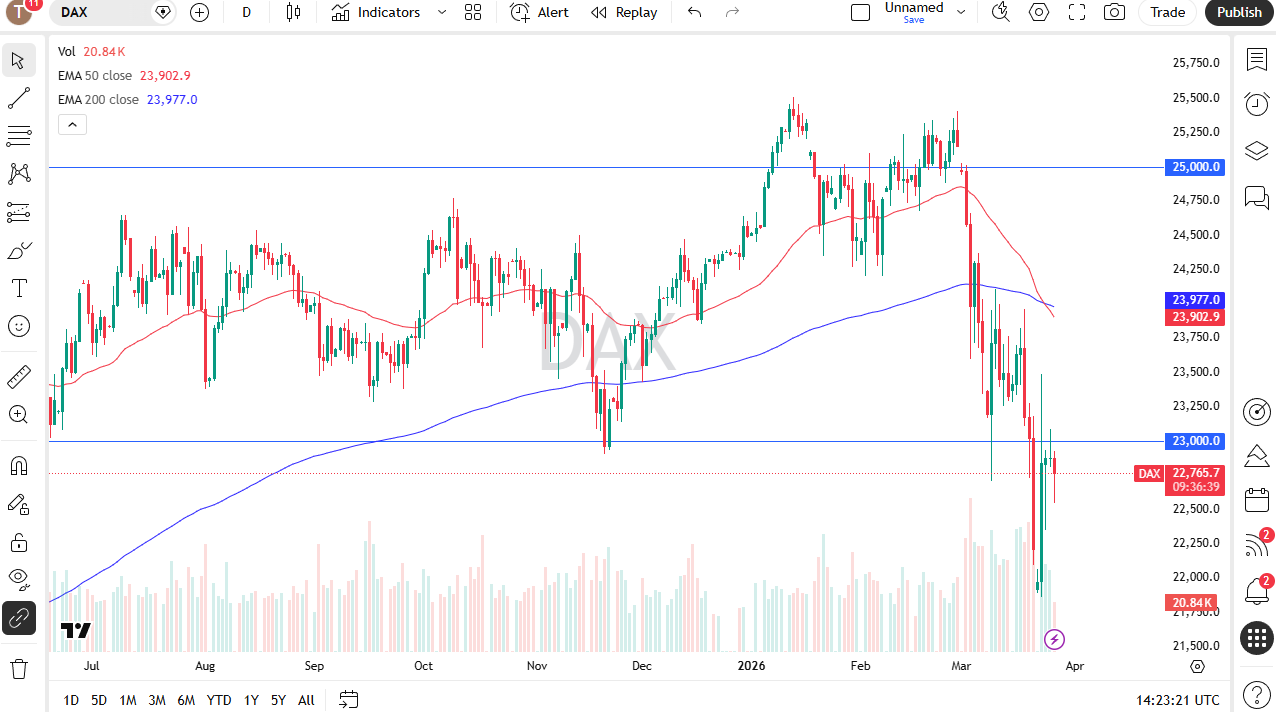Viewport: 1276px width, 712px height.
Task: Select the Trend Line drawing tool
Action: [18, 97]
